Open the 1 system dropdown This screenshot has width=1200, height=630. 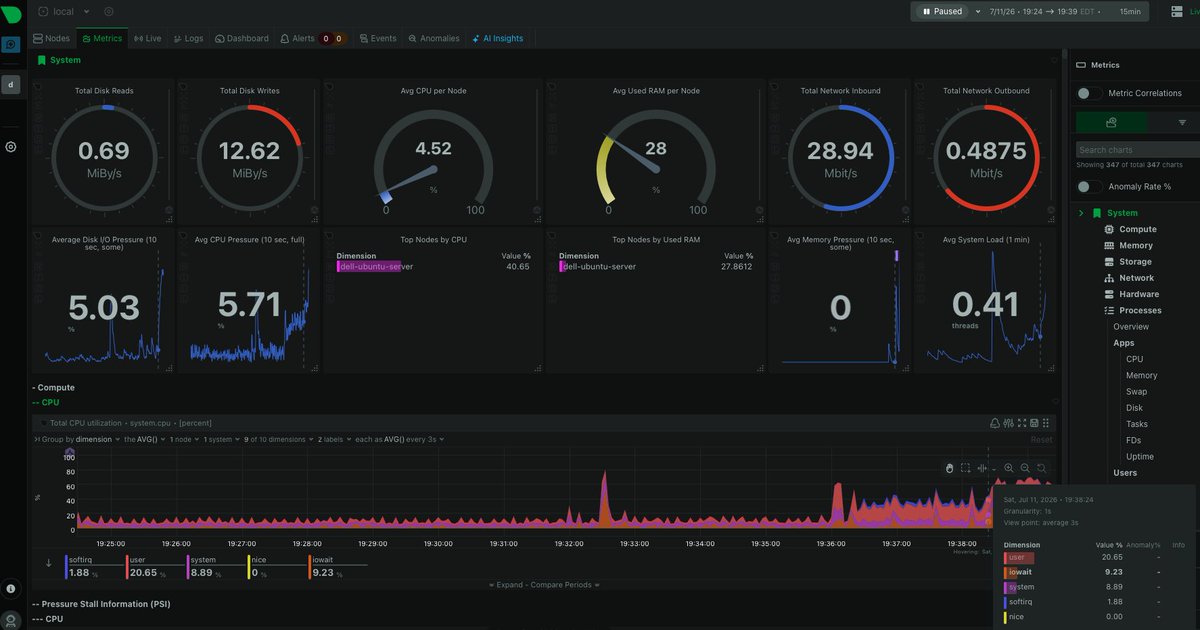click(x=222, y=439)
